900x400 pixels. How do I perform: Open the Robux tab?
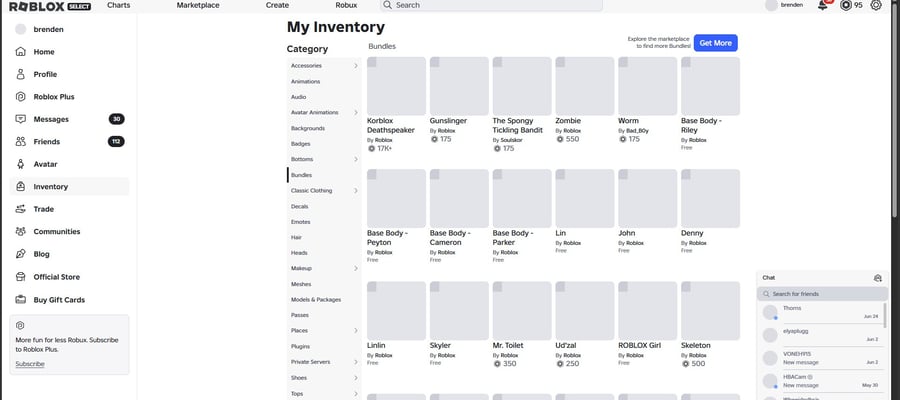pos(346,5)
